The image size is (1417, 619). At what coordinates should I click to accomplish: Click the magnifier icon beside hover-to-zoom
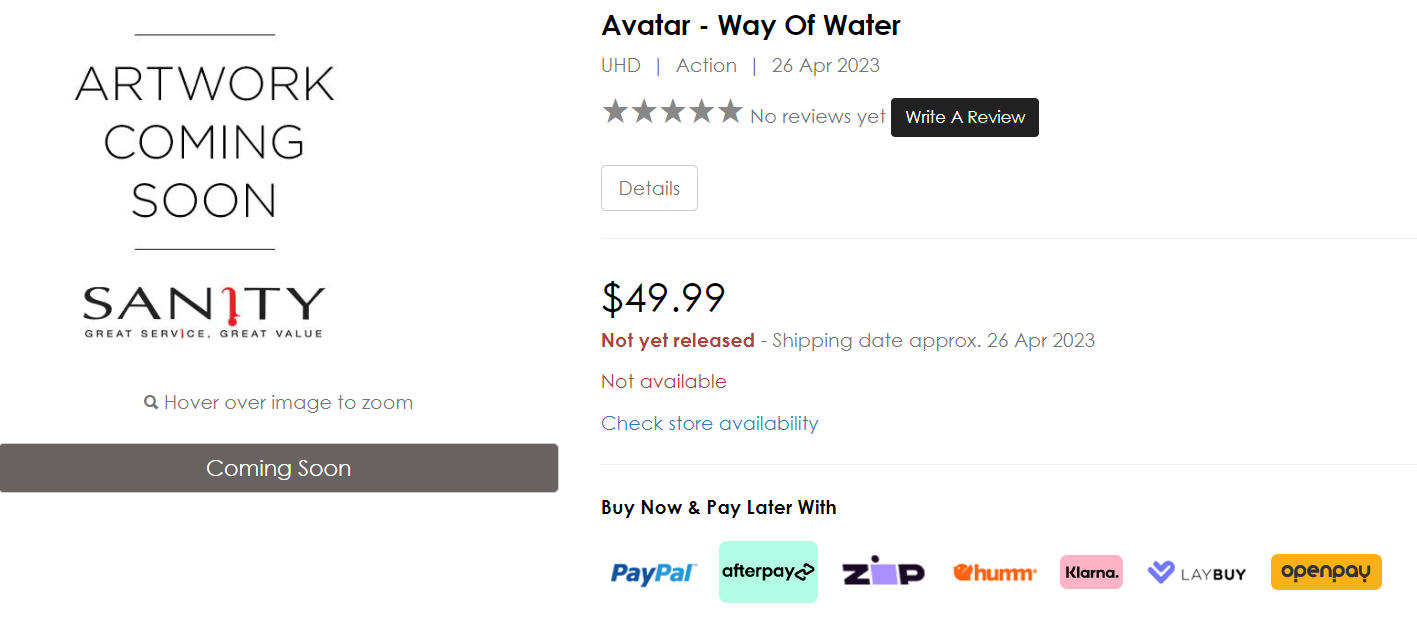151,403
